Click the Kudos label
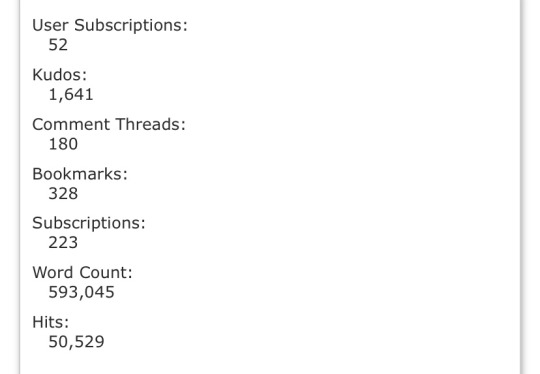 [60, 75]
